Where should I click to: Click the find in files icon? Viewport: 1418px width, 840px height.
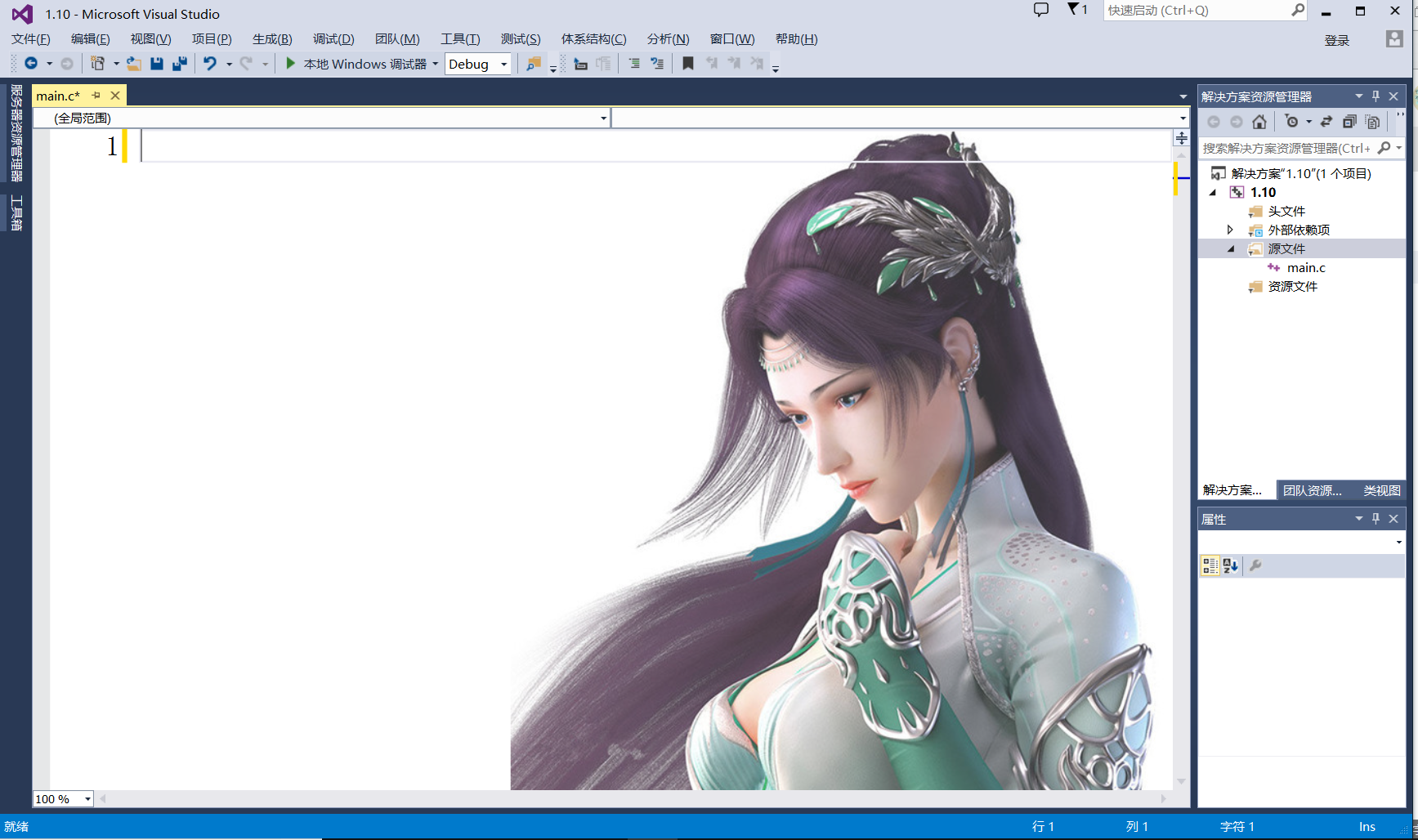point(534,64)
